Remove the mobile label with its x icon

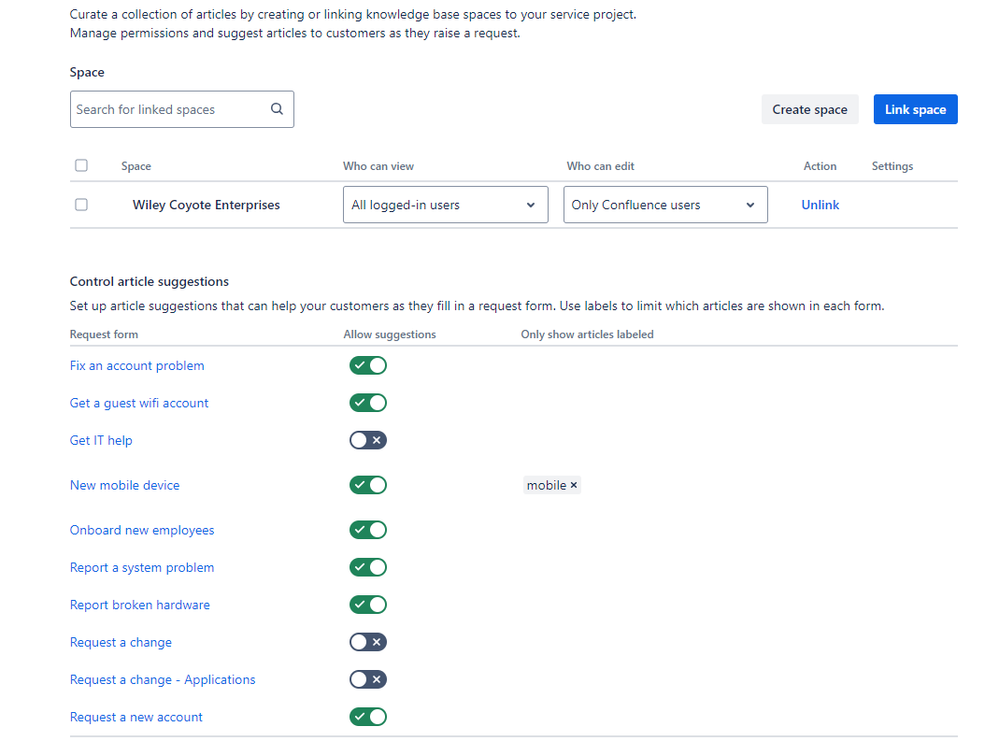(x=574, y=486)
